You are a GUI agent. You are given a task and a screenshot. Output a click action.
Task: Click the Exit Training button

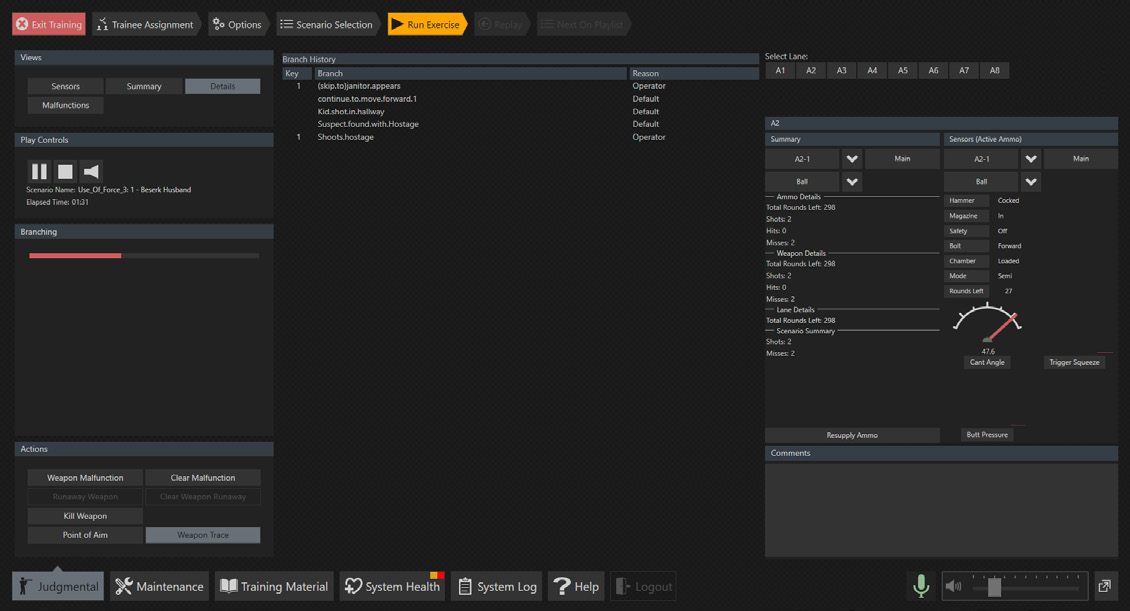pyautogui.click(x=49, y=24)
